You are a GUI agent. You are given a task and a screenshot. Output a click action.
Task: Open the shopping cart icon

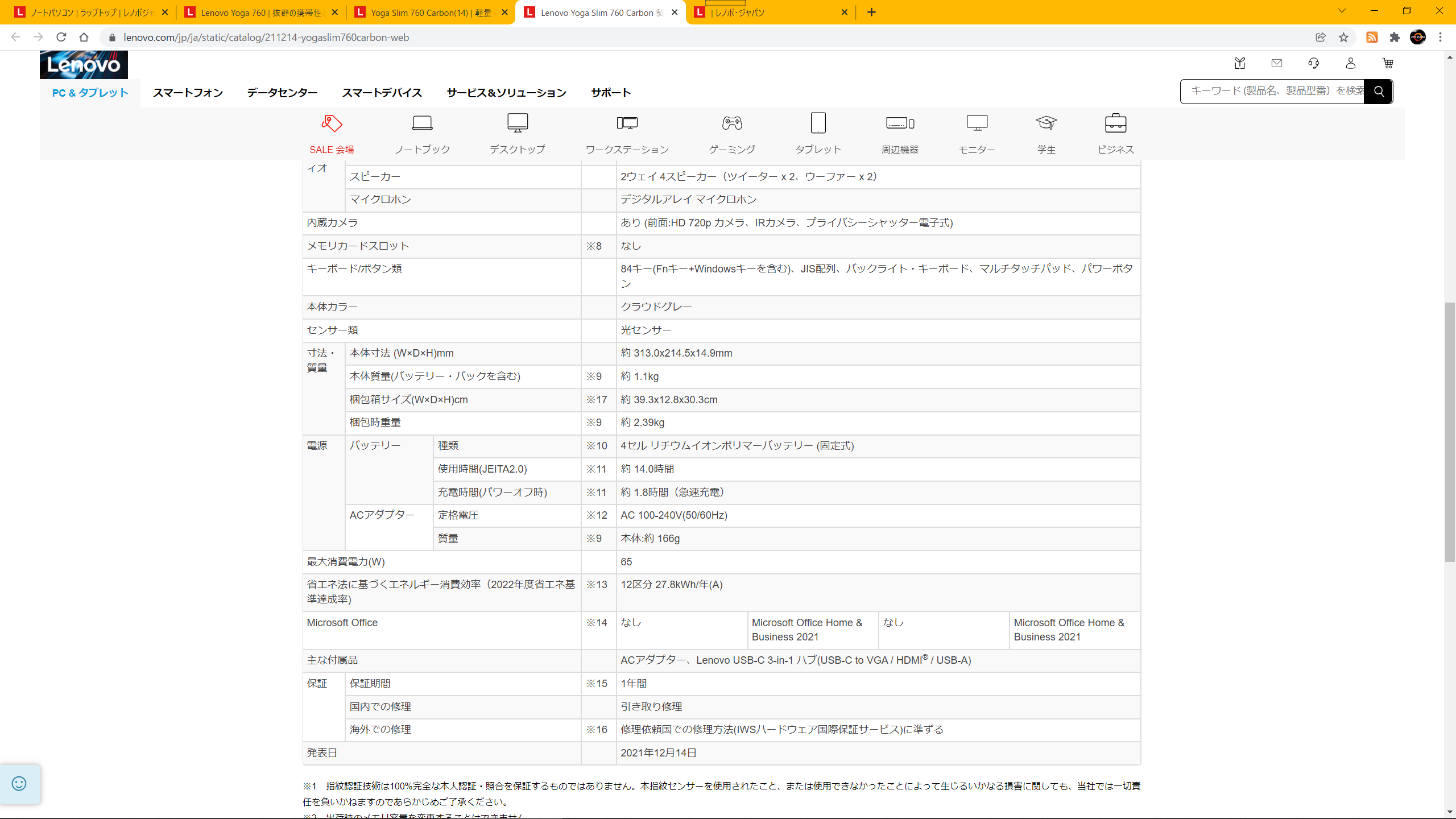(1388, 63)
